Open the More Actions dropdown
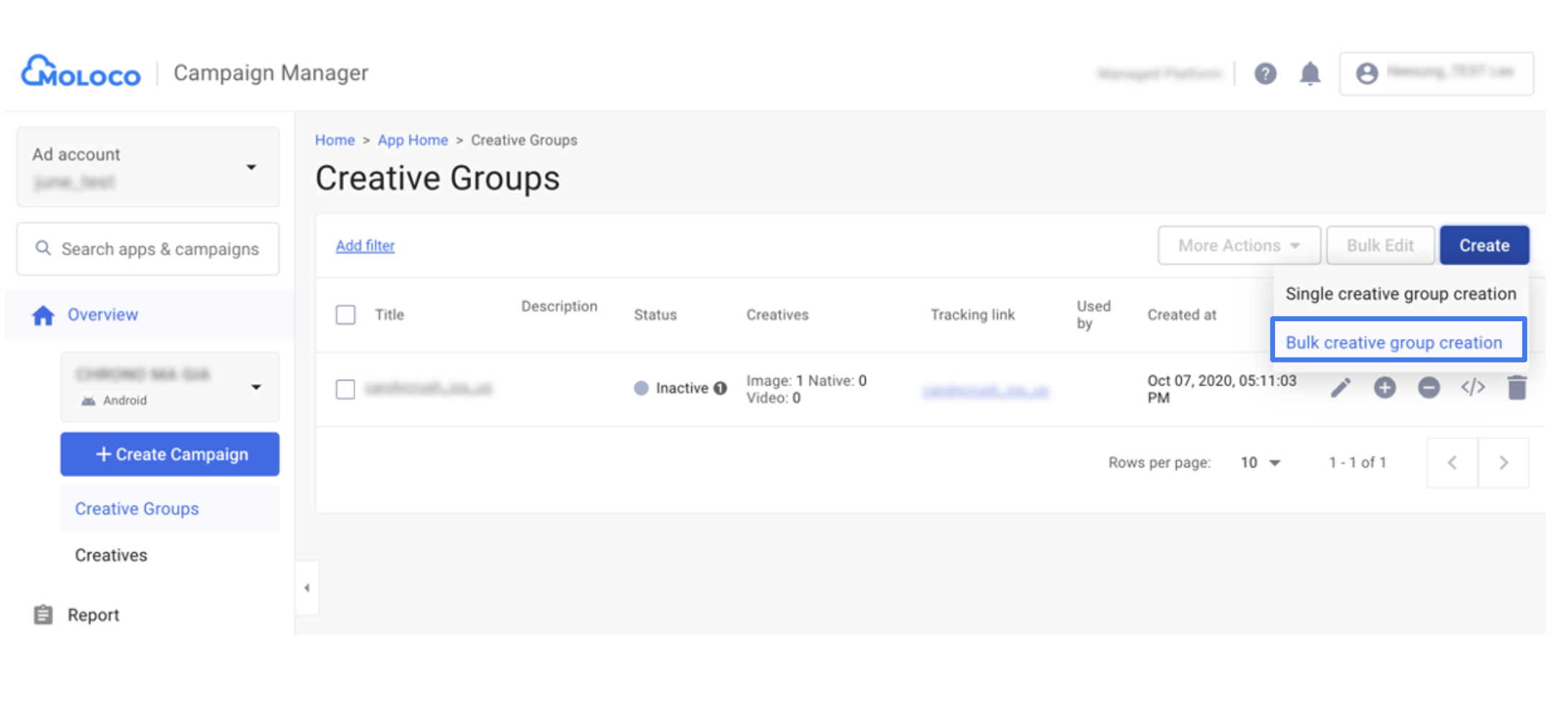The image size is (1568, 701). click(x=1239, y=245)
